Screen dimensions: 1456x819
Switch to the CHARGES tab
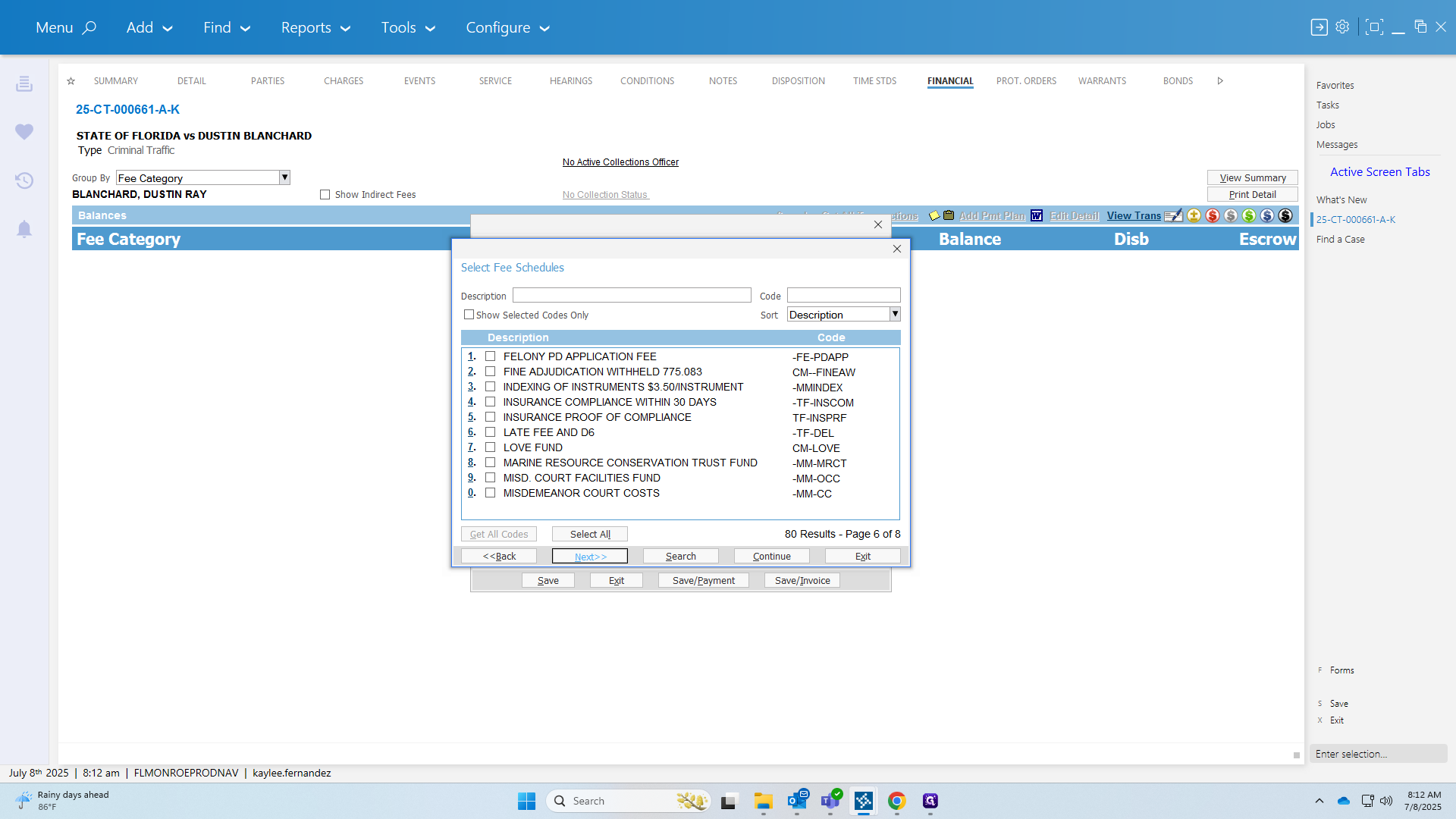coord(344,81)
